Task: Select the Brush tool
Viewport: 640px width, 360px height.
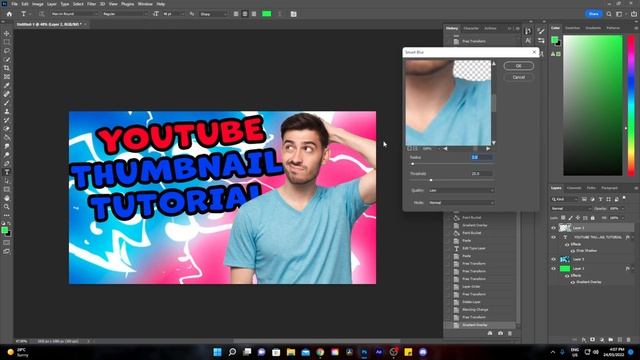Action: pyautogui.click(x=7, y=103)
